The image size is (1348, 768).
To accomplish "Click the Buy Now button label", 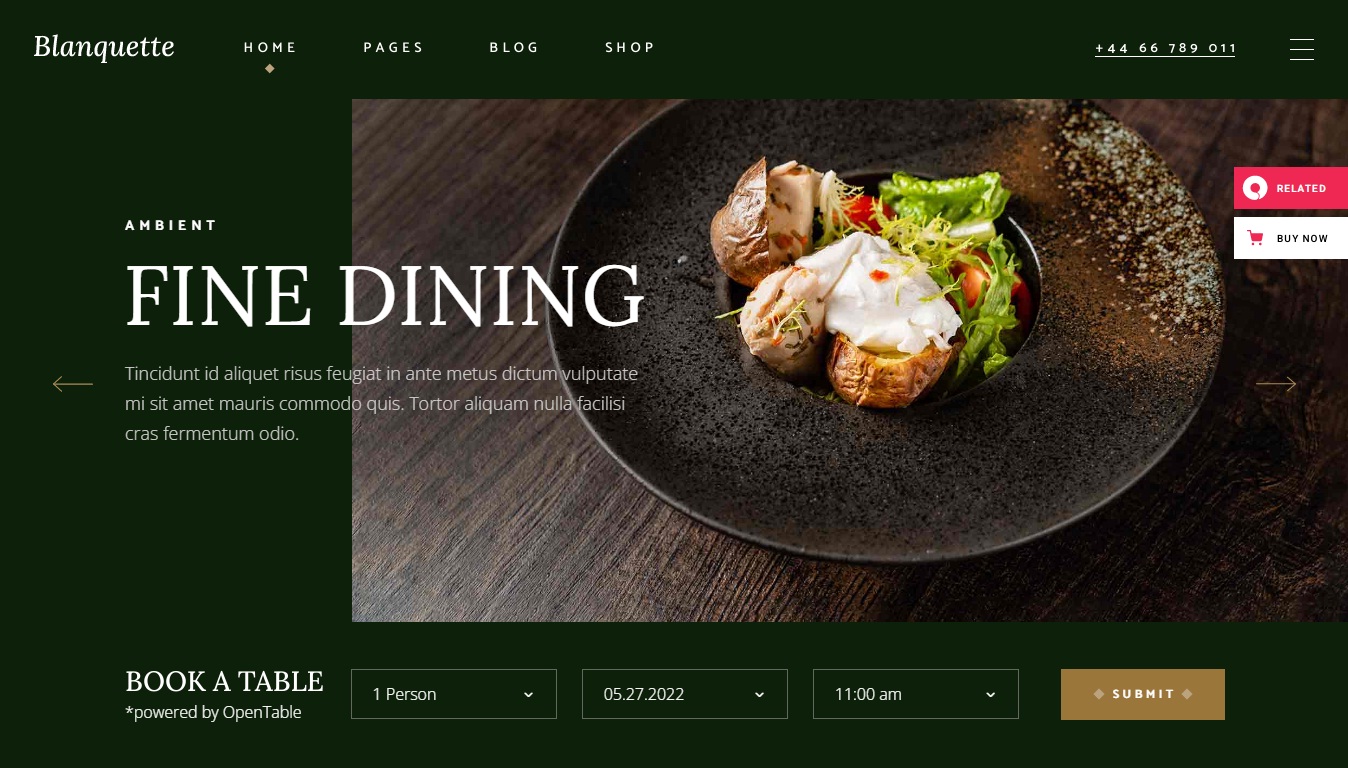I will click(1302, 238).
